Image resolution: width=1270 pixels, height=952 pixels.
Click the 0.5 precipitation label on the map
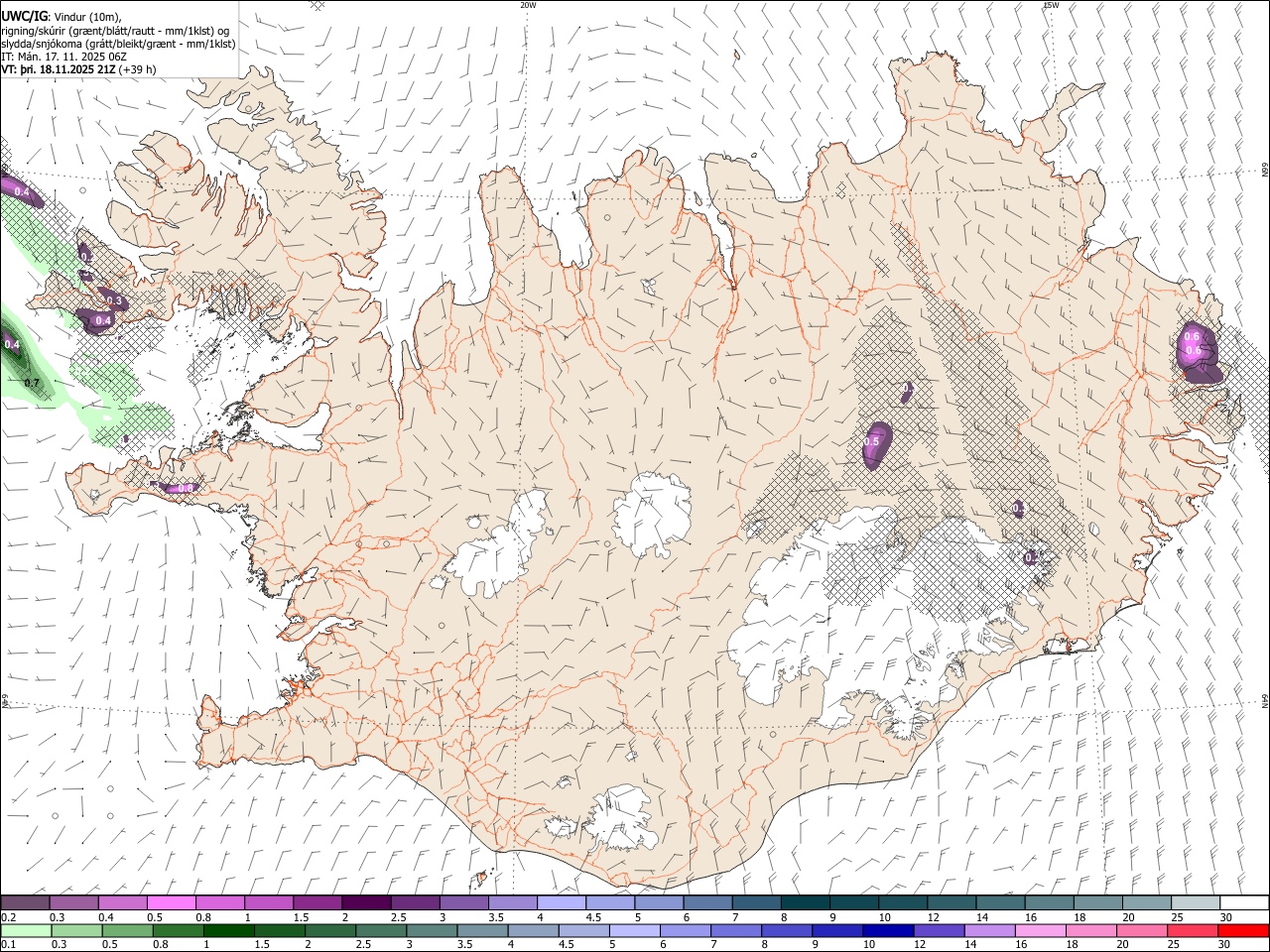(872, 441)
